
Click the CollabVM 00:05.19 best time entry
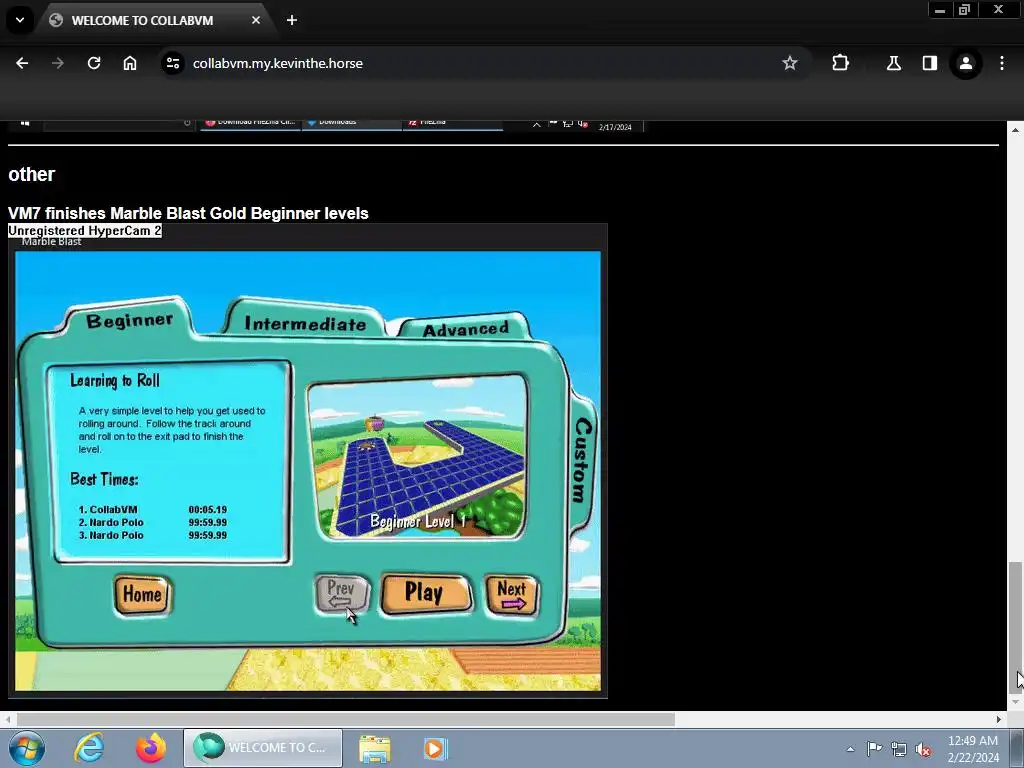point(153,509)
